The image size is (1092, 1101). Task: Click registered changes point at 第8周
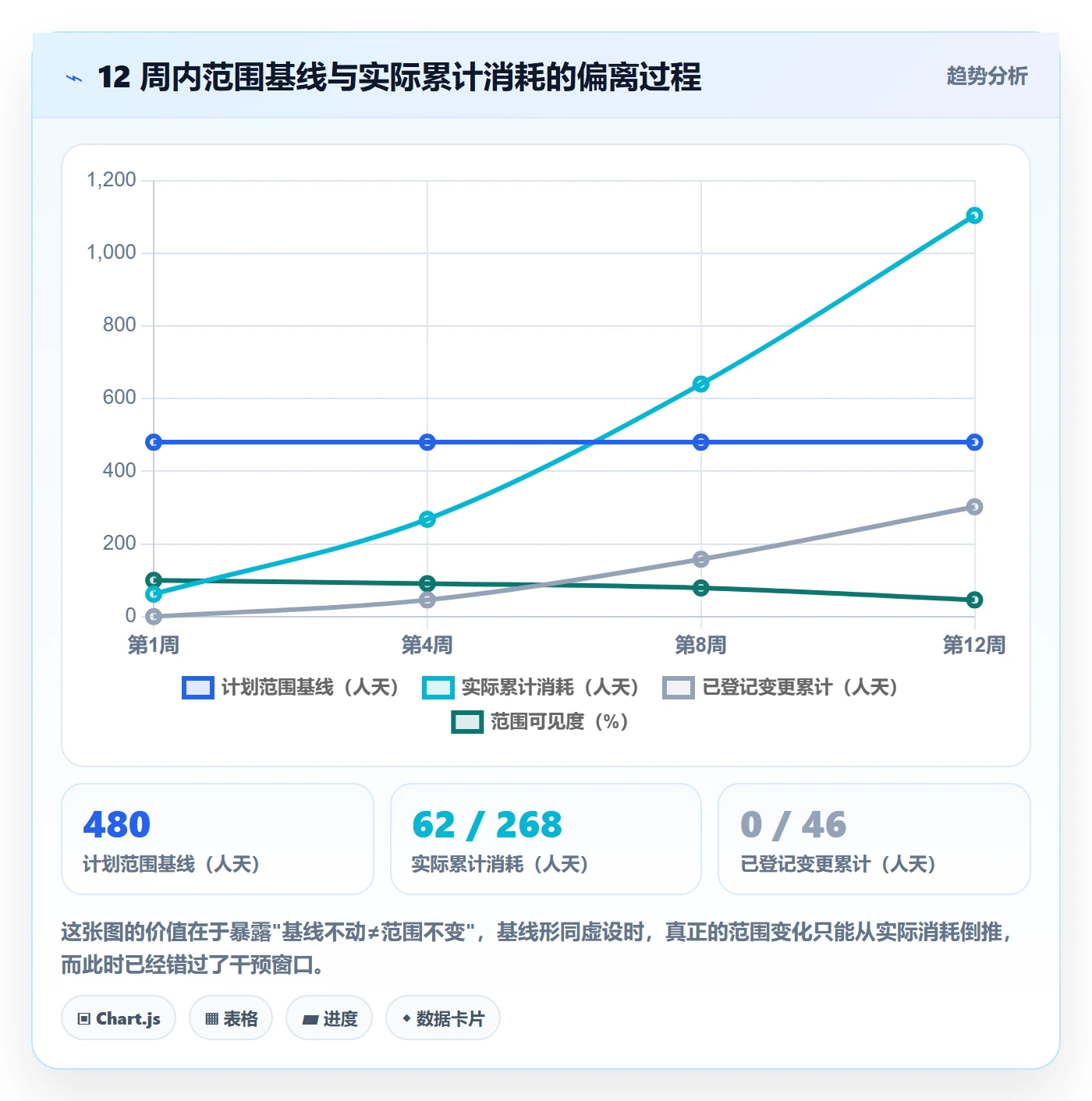click(x=700, y=559)
